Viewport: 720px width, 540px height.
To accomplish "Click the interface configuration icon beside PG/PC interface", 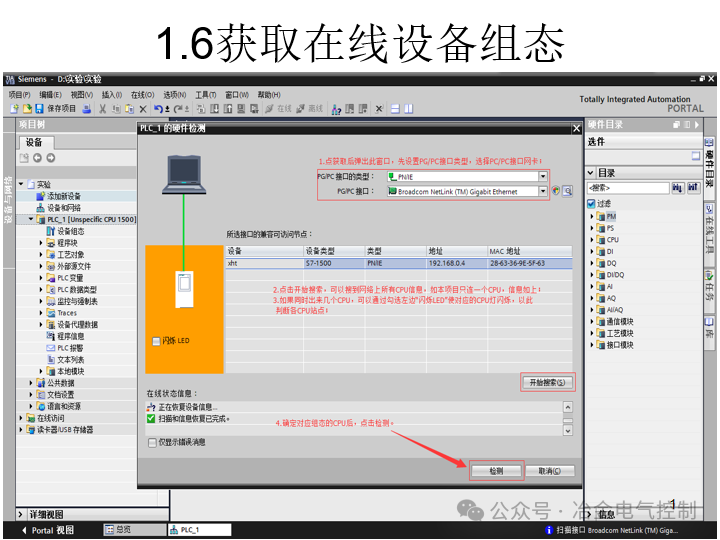I will (x=556, y=191).
